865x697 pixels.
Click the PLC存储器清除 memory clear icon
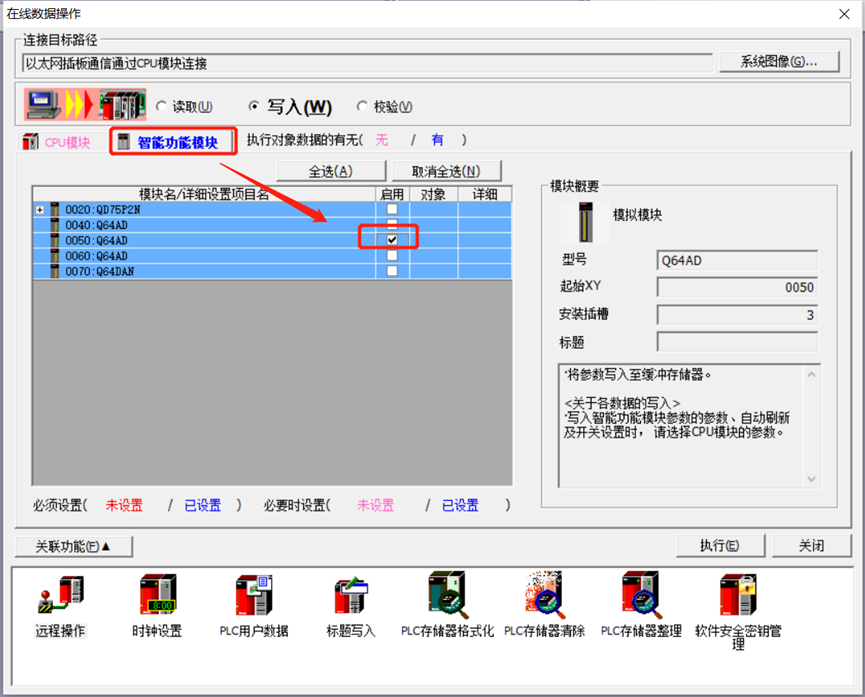pyautogui.click(x=544, y=598)
